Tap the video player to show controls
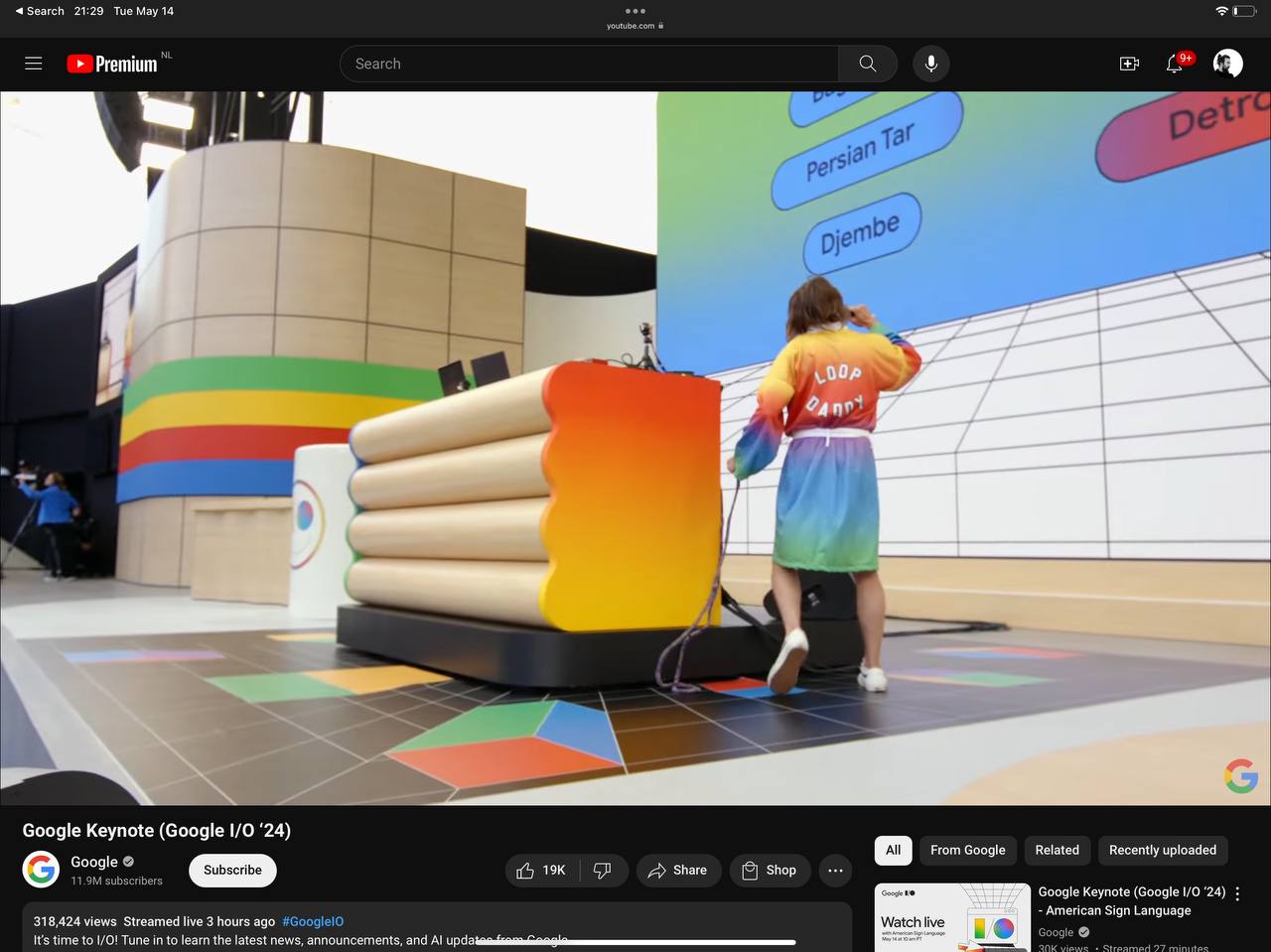Viewport: 1271px width, 952px height. (635, 448)
